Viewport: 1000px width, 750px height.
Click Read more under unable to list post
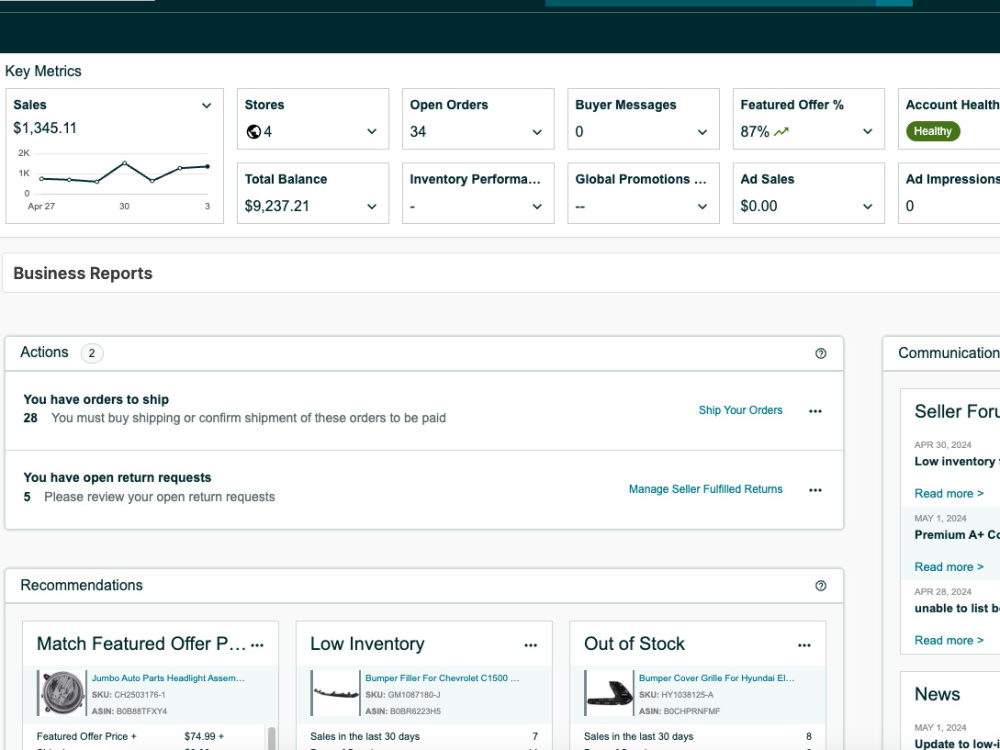coord(948,640)
